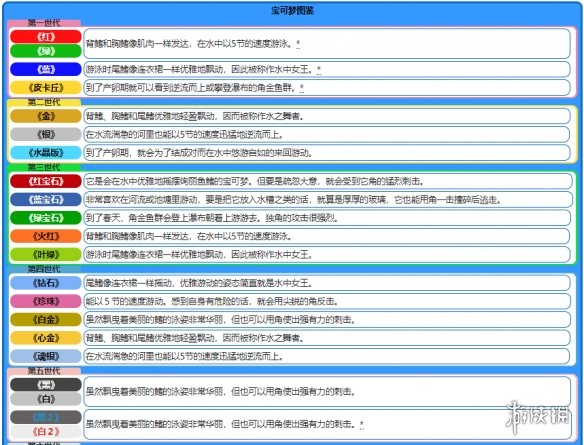Click the 宝可梦图鉴 header title
This screenshot has height=445, width=584.
pos(292,10)
